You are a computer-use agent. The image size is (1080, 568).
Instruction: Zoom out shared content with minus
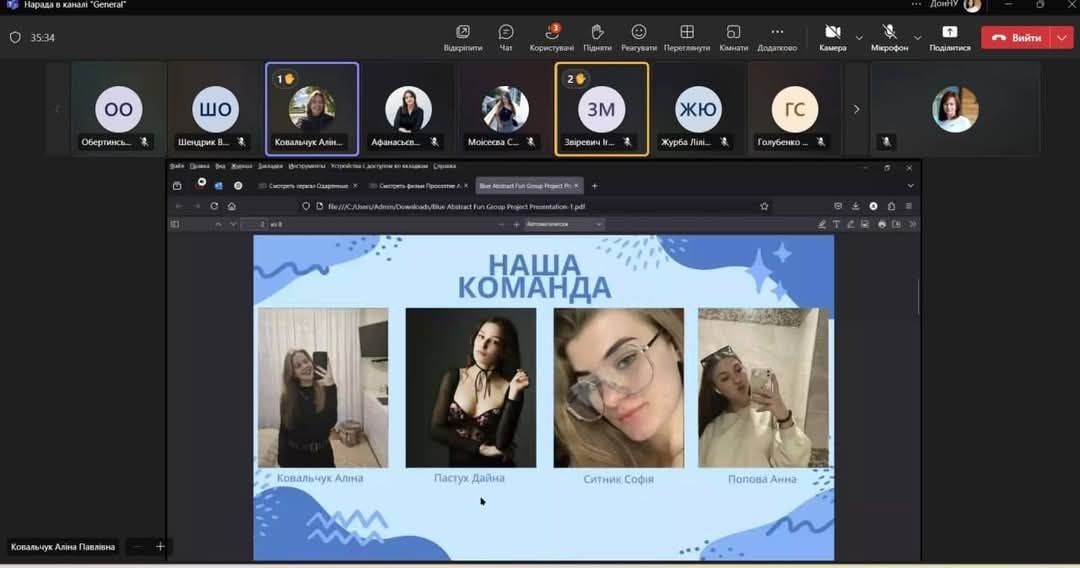138,547
